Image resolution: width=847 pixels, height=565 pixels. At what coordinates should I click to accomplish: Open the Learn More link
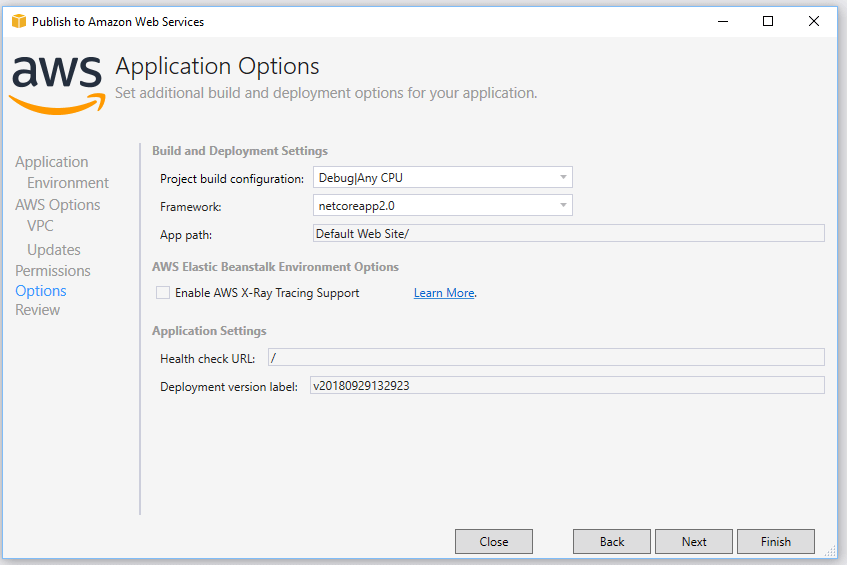444,293
